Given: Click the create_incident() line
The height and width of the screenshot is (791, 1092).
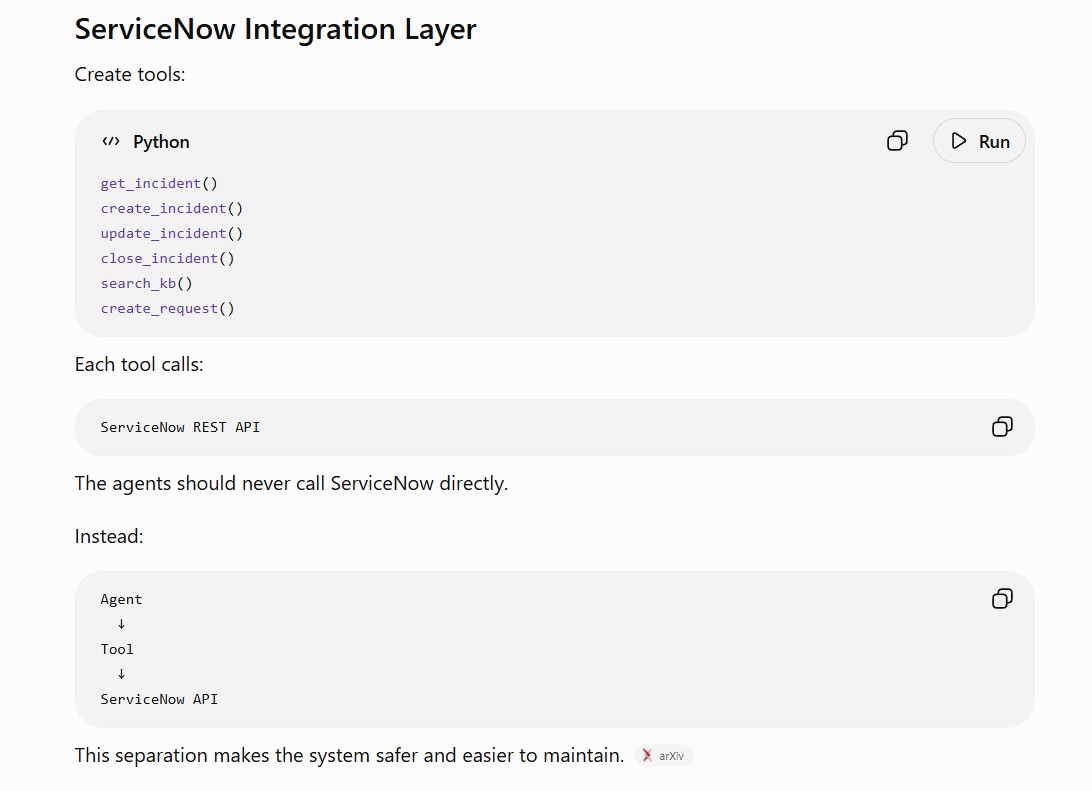Looking at the screenshot, I should pyautogui.click(x=171, y=208).
